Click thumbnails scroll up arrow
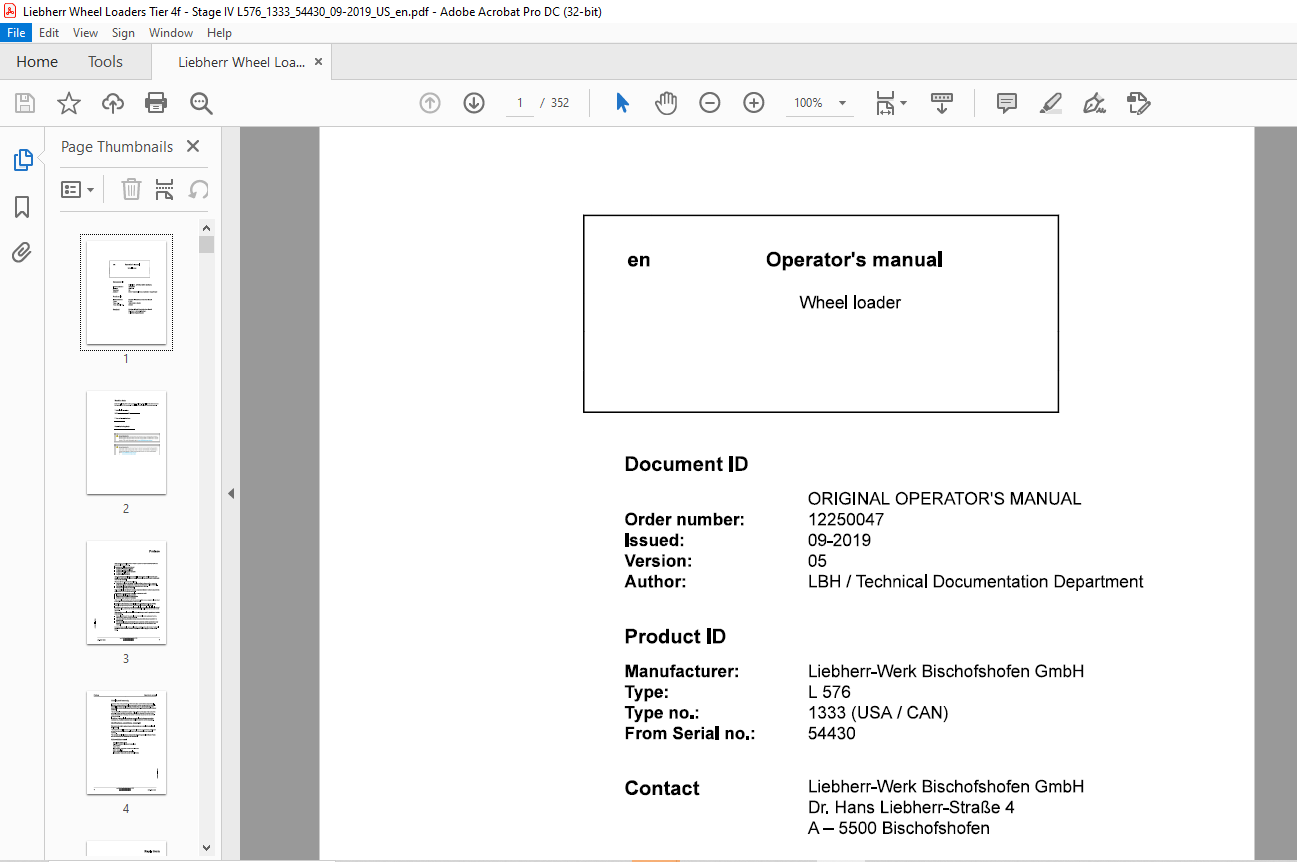 click(x=206, y=227)
